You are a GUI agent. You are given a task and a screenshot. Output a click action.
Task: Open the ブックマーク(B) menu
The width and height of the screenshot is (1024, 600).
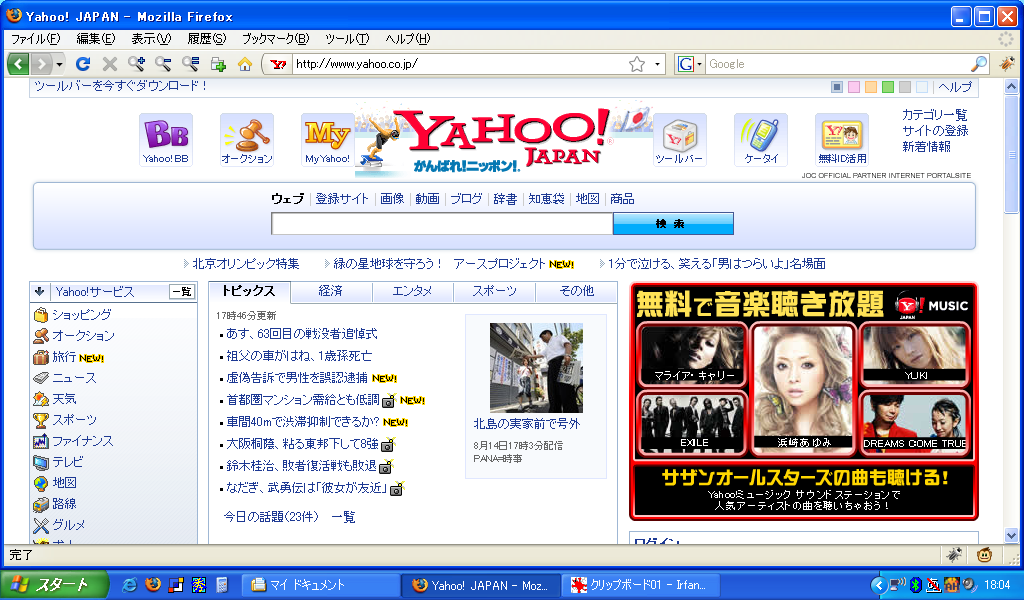point(276,39)
